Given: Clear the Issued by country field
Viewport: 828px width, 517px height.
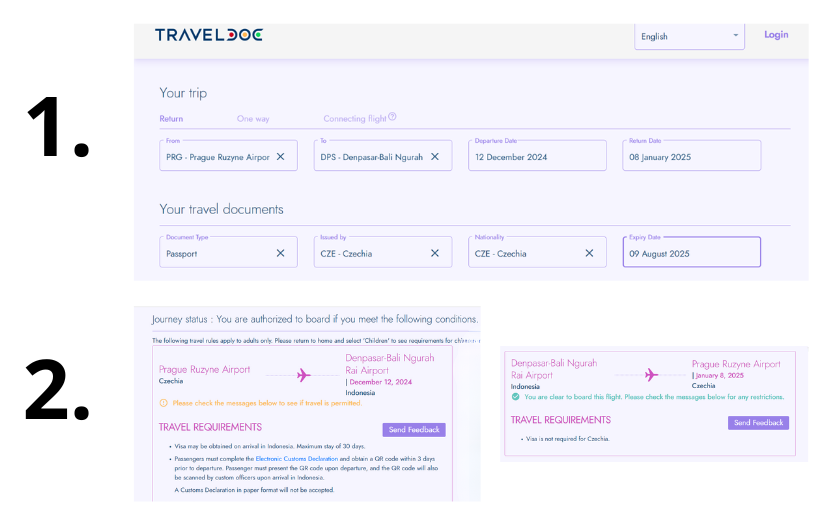Looking at the screenshot, I should point(435,253).
